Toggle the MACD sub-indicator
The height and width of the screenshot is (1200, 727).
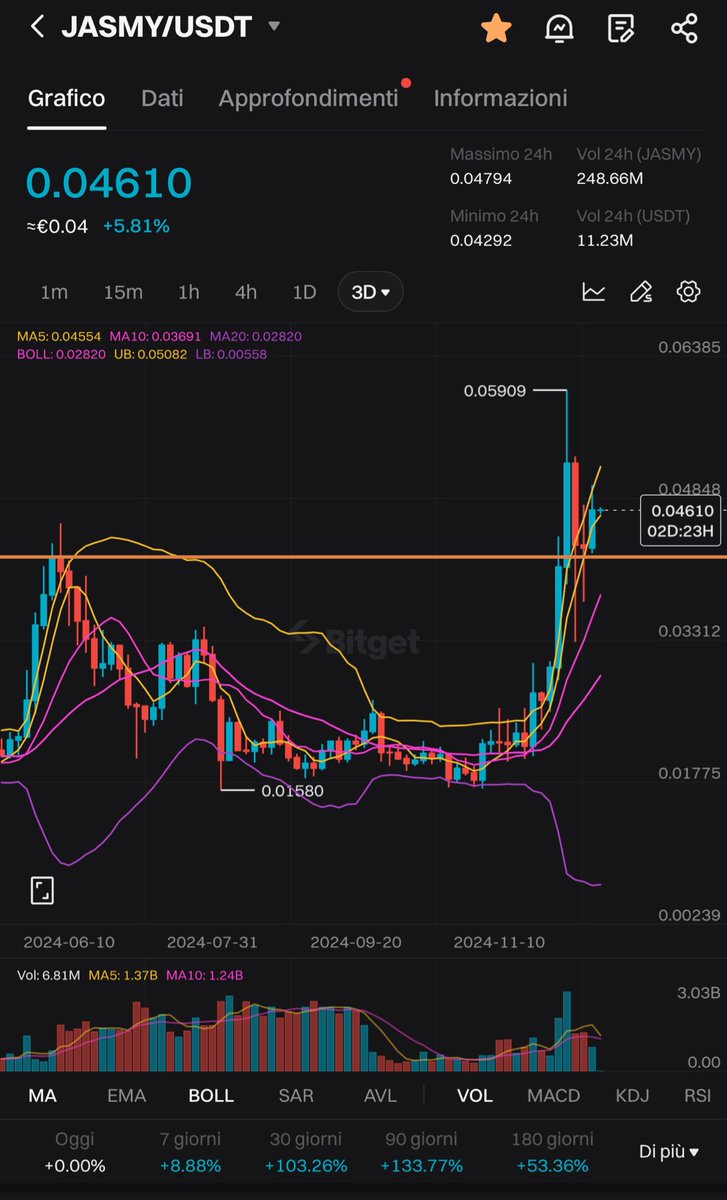tap(554, 1095)
